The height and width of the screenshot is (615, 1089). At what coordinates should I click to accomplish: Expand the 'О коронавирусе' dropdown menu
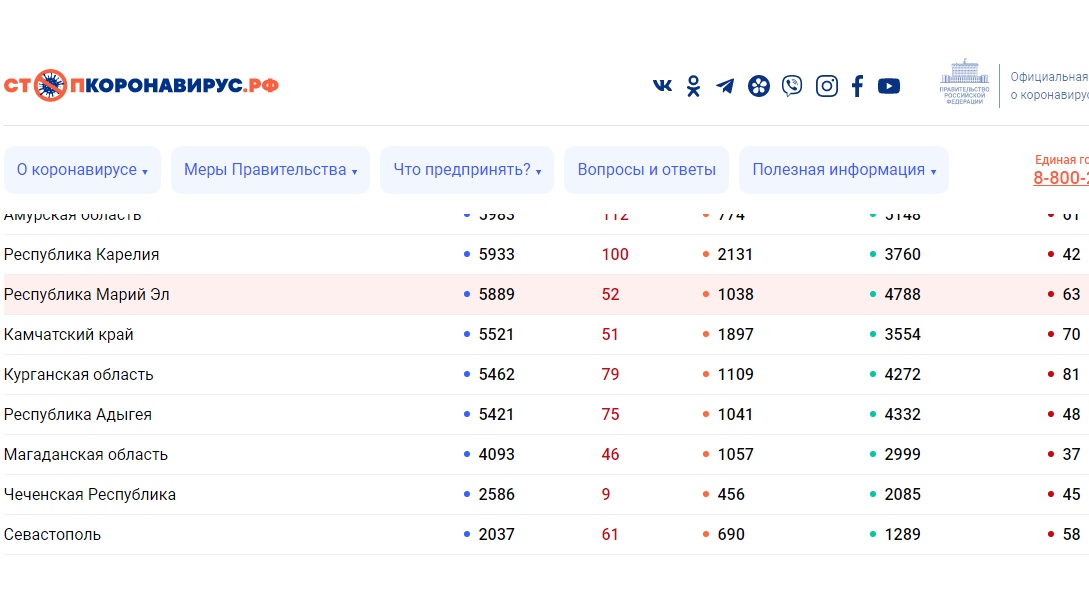pyautogui.click(x=82, y=170)
